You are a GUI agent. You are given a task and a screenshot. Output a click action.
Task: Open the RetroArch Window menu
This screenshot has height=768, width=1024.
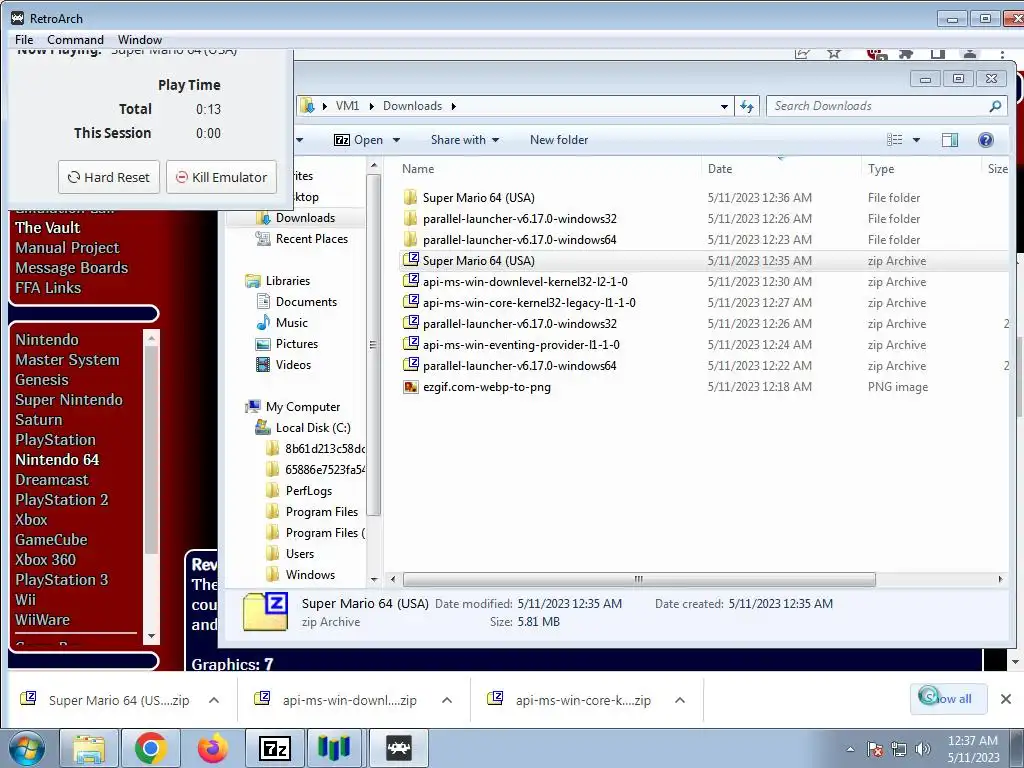click(140, 40)
